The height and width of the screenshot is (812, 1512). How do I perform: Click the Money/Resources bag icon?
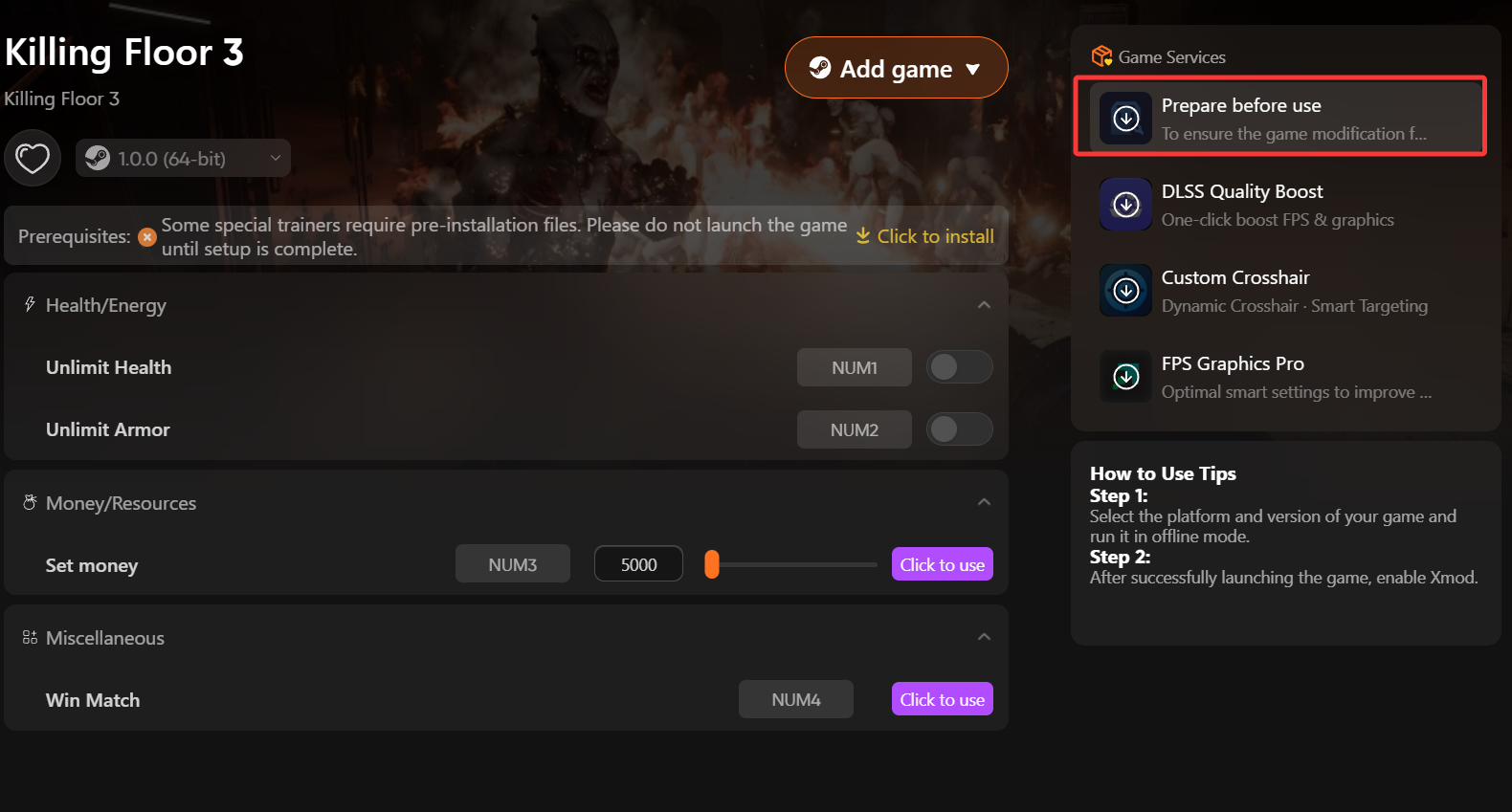click(x=30, y=502)
